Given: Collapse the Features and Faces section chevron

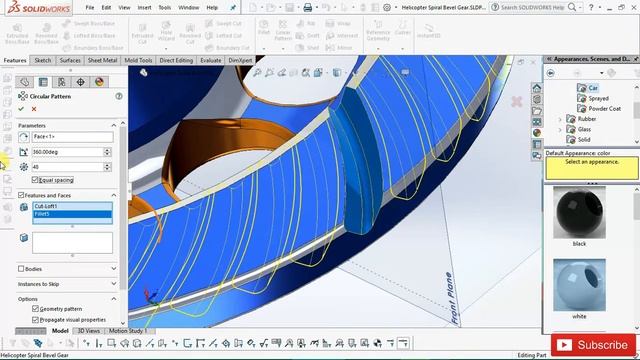Looking at the screenshot, I should click(114, 195).
